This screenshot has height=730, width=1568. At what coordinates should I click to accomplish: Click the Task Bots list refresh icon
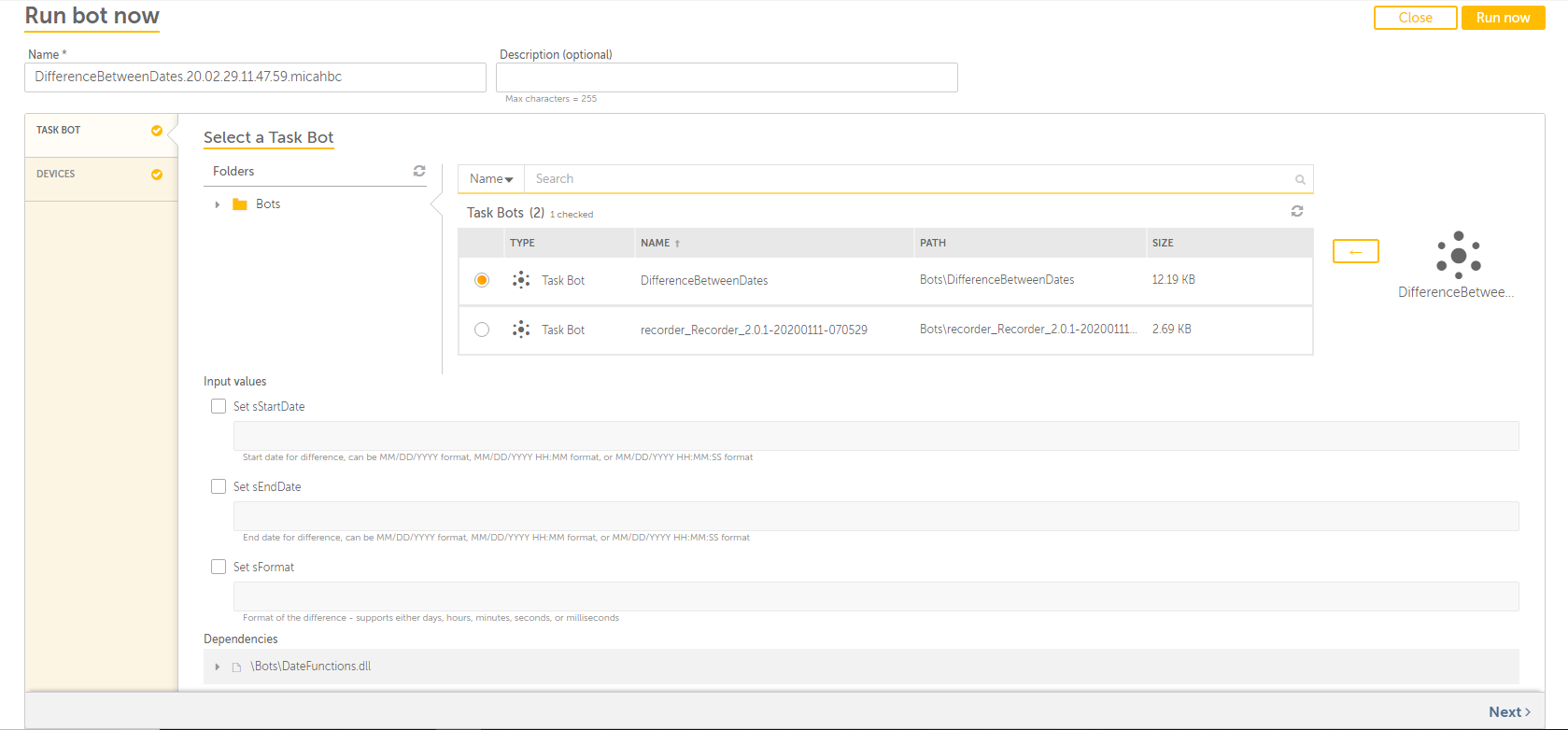(x=1296, y=212)
